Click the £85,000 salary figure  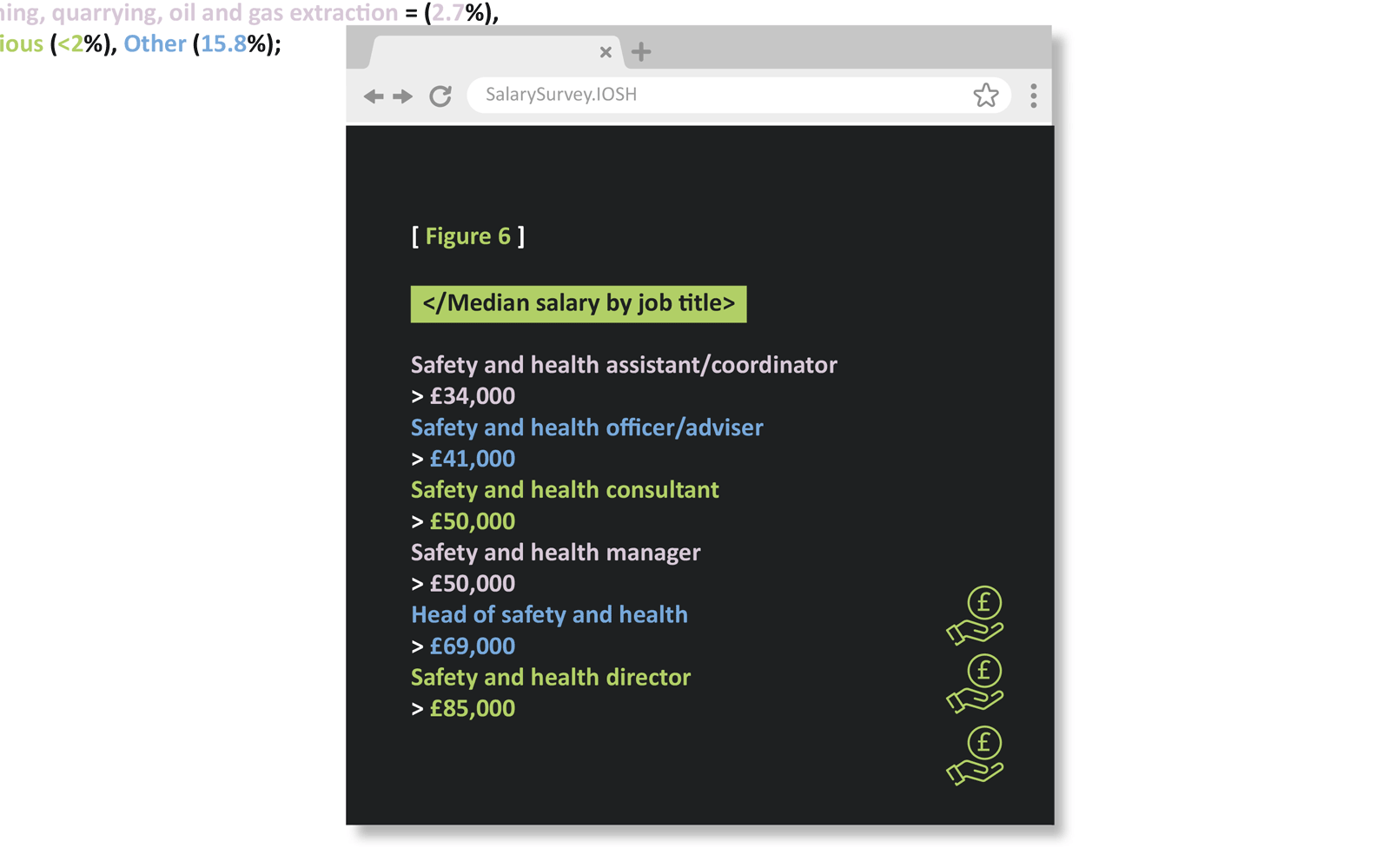pos(472,709)
